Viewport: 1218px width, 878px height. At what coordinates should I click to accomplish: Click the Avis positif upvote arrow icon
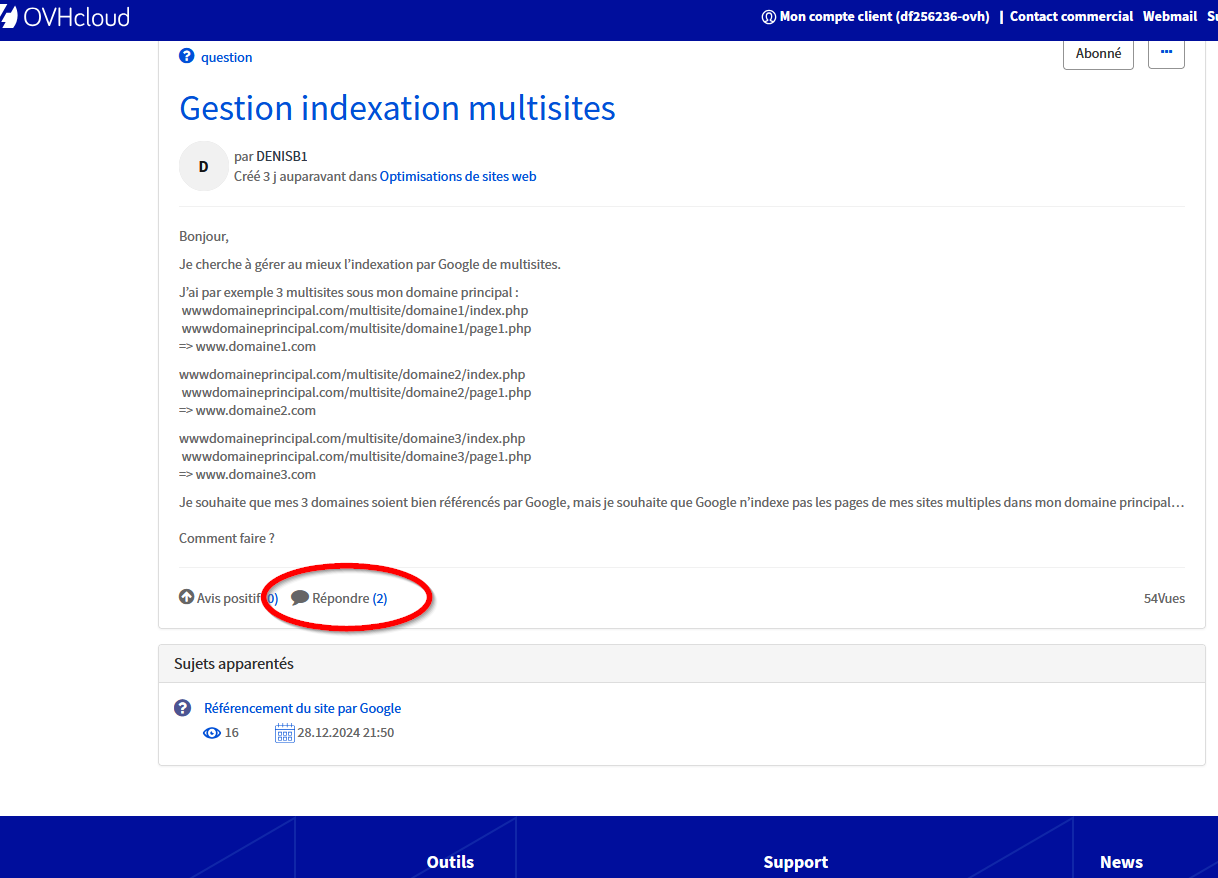click(x=186, y=597)
